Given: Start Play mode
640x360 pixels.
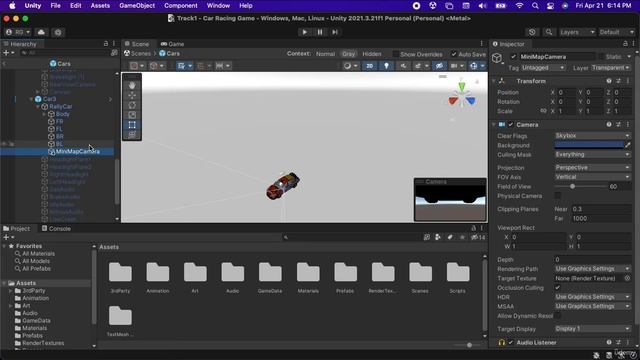Looking at the screenshot, I should pyautogui.click(x=304, y=32).
